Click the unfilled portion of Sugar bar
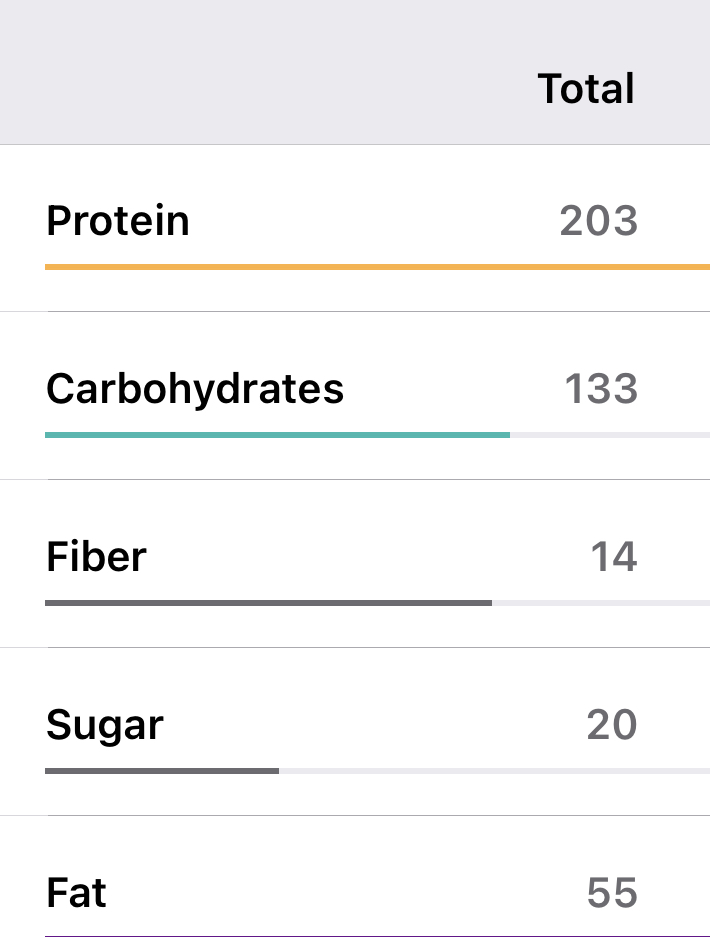The width and height of the screenshot is (710, 937). tap(494, 771)
